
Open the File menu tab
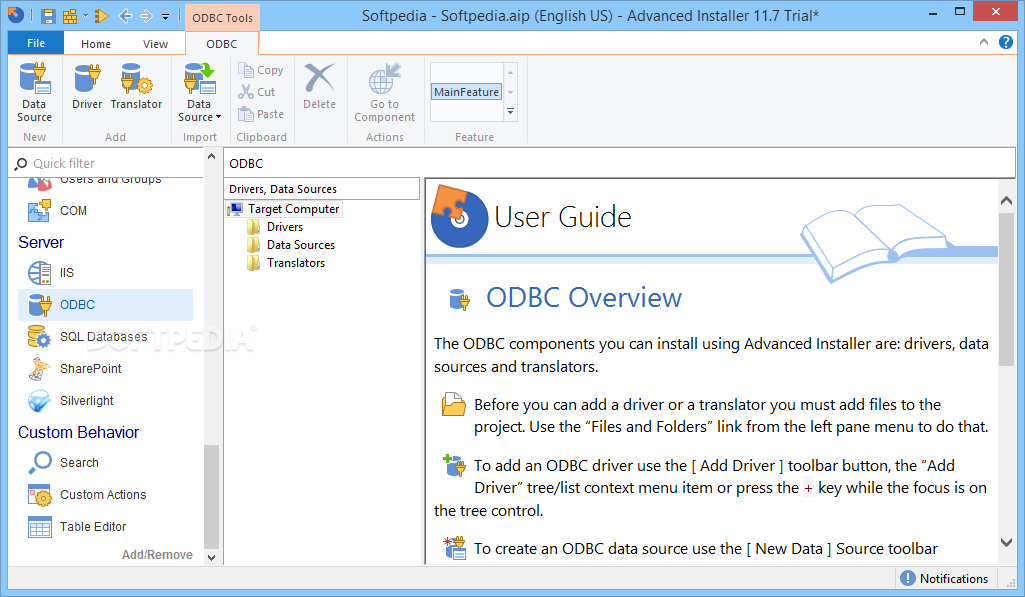(36, 43)
